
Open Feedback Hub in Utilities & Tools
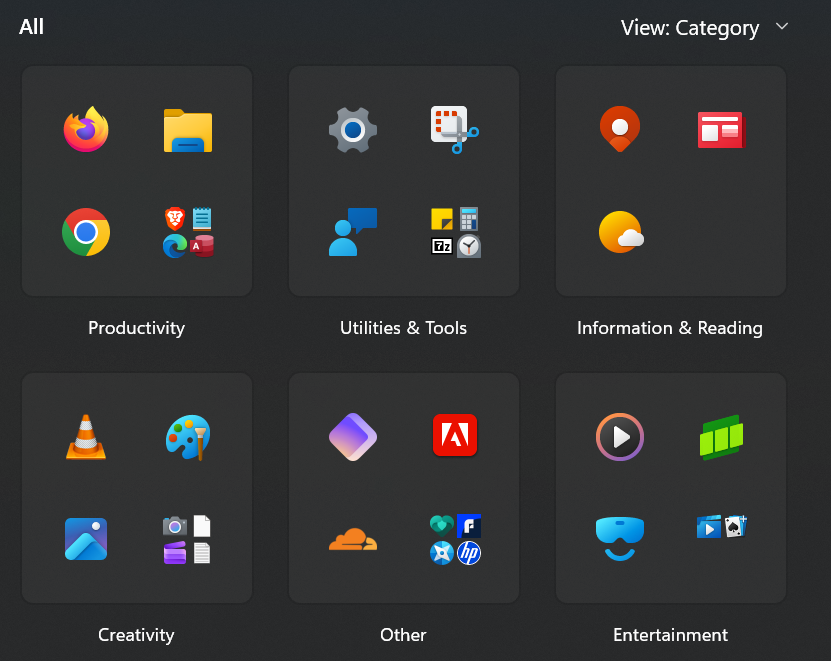[x=353, y=232]
